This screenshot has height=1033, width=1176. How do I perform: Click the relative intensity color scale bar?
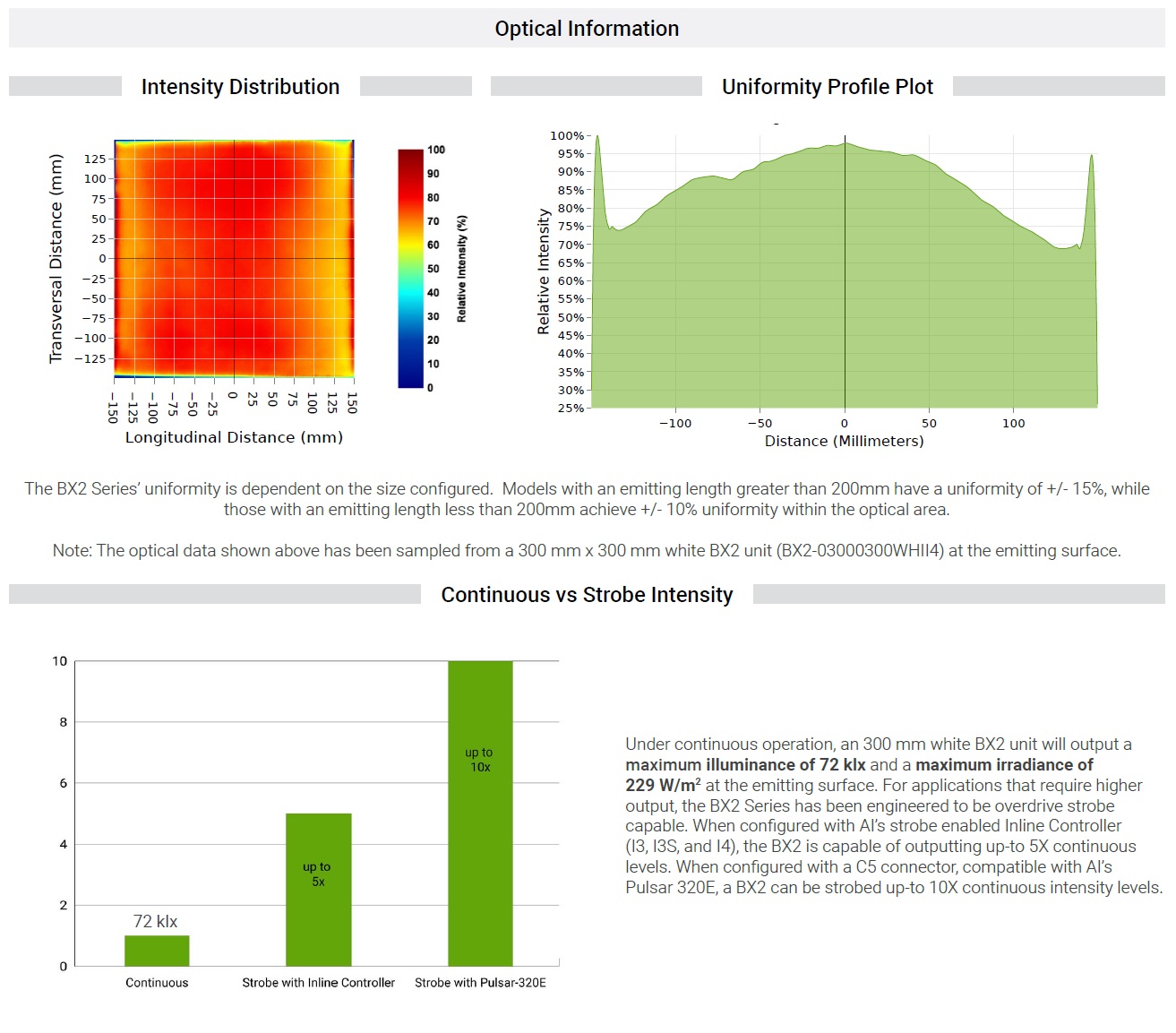(x=410, y=269)
